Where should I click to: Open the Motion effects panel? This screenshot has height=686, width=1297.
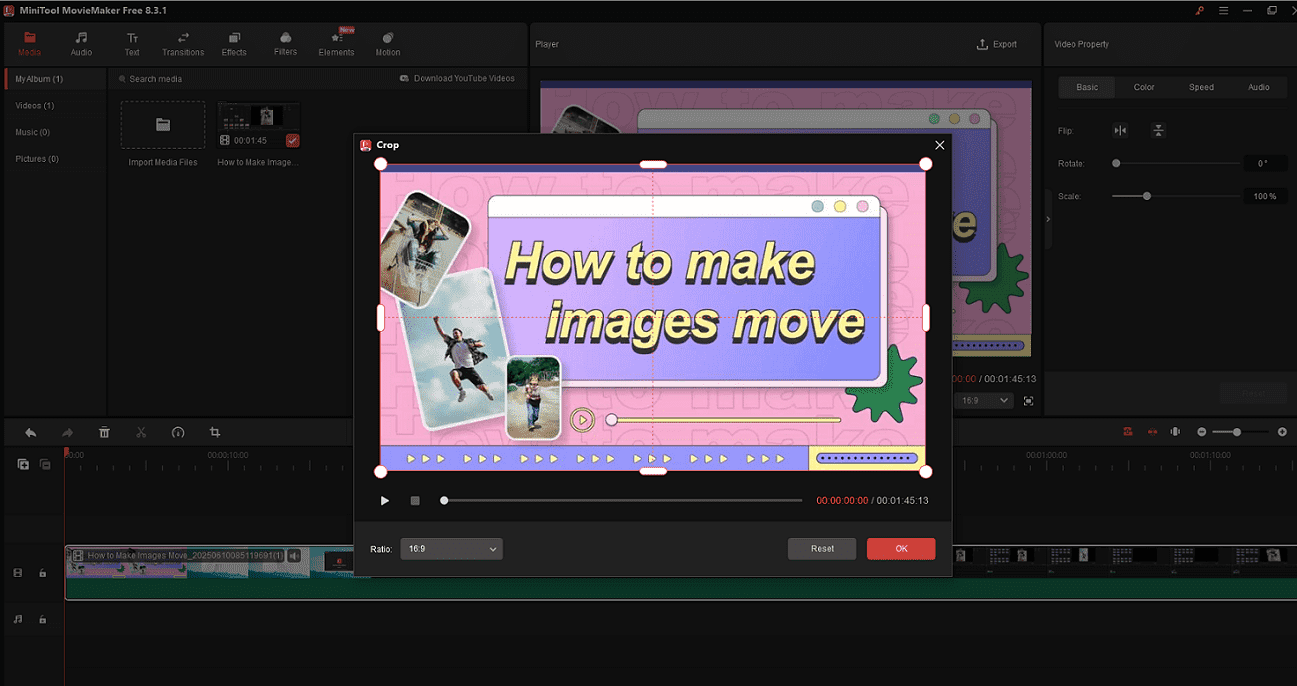[x=387, y=42]
